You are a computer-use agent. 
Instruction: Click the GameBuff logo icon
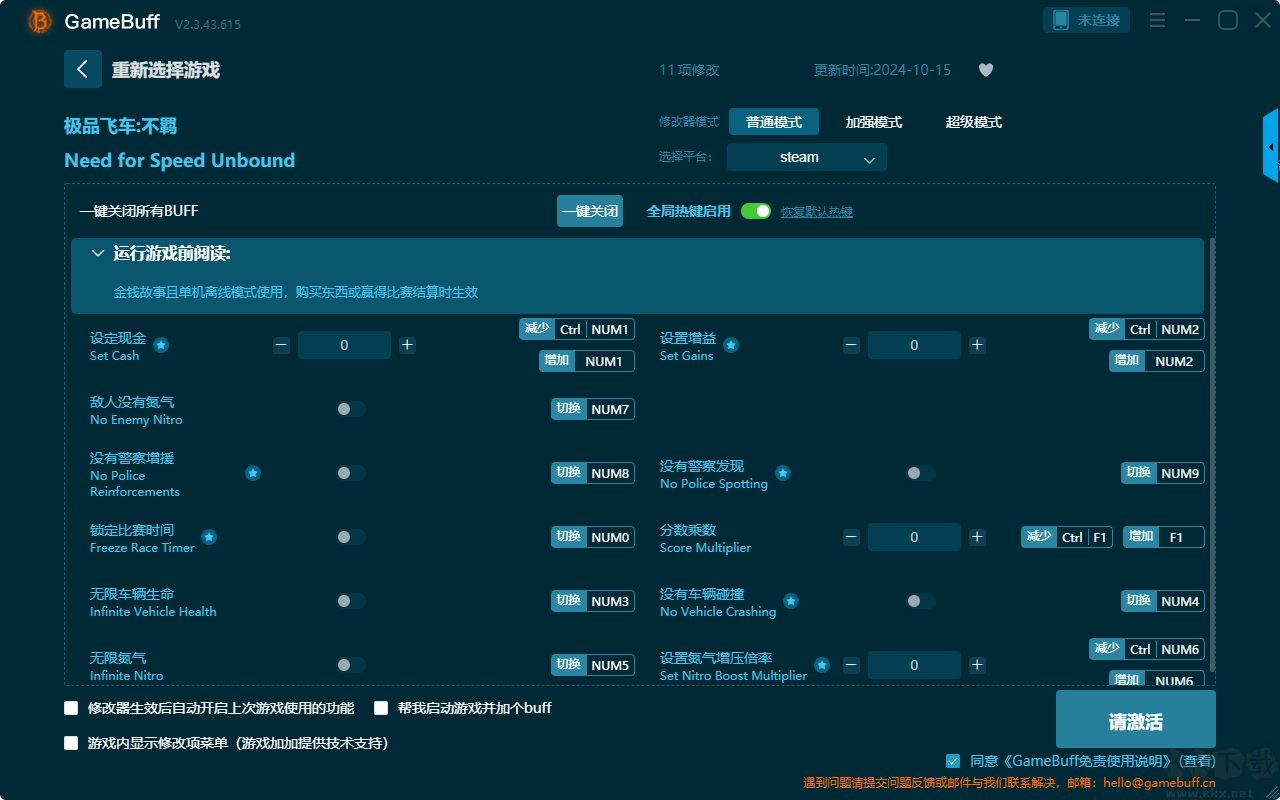click(x=40, y=21)
